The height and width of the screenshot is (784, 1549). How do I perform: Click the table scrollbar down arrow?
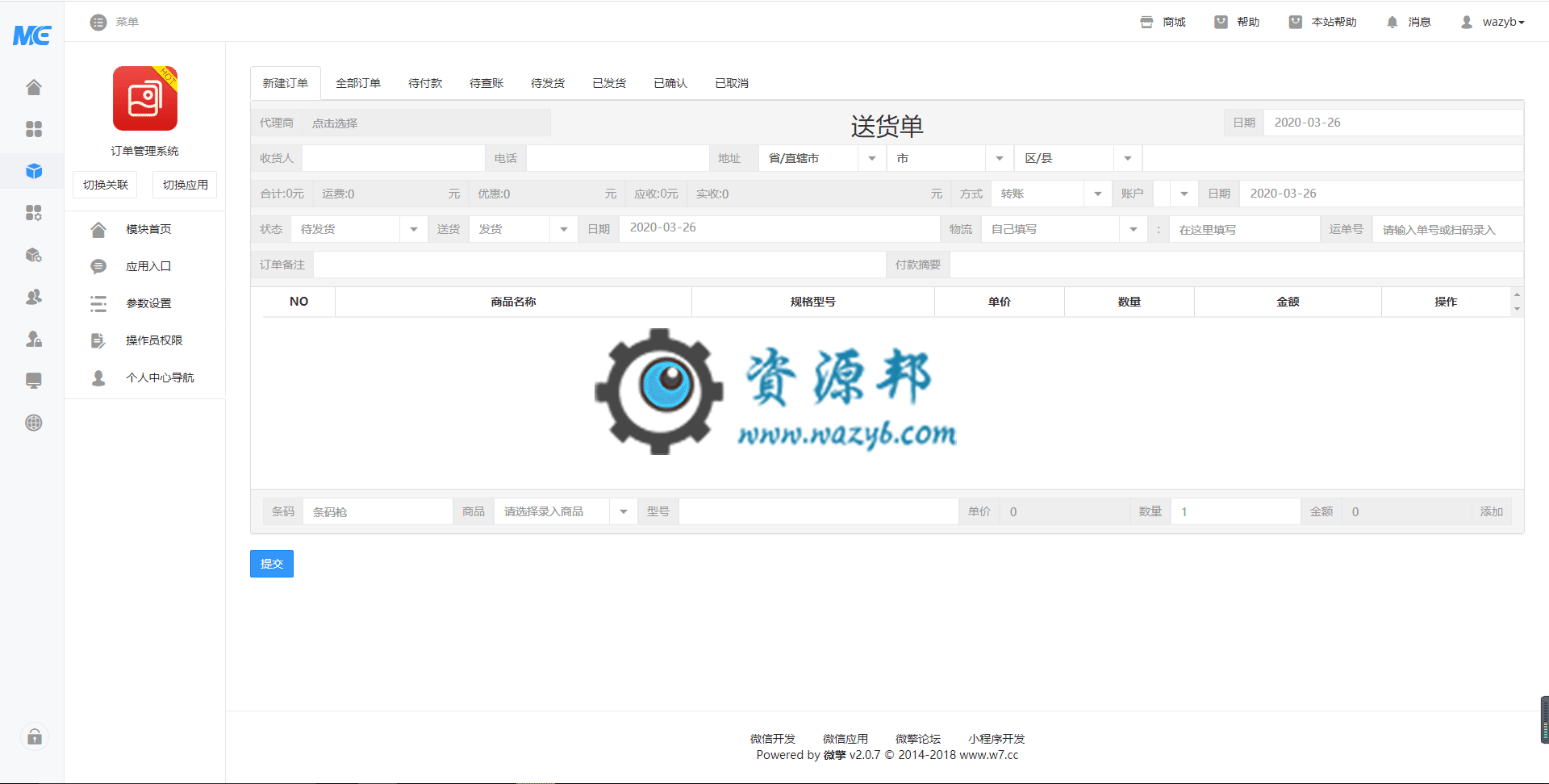1517,309
